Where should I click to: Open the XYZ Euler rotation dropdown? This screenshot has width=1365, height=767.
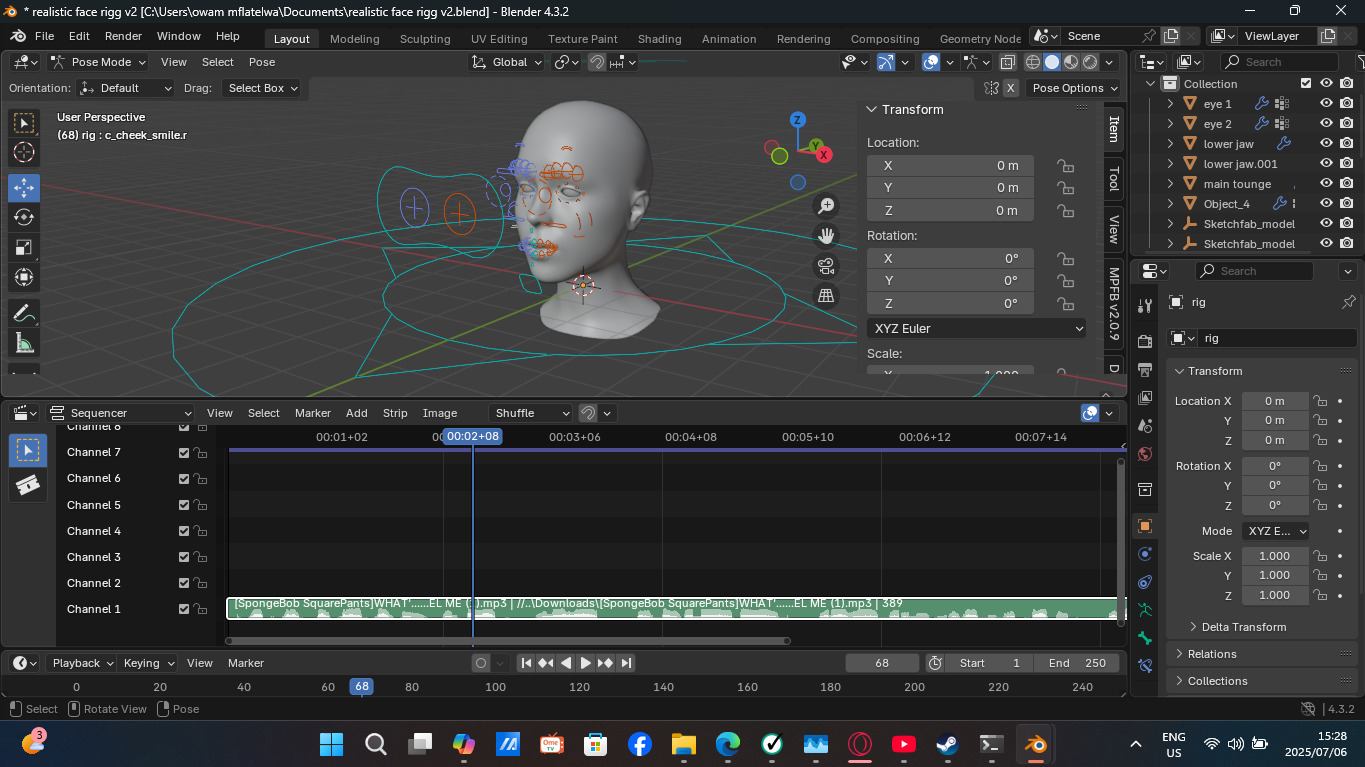tap(976, 328)
